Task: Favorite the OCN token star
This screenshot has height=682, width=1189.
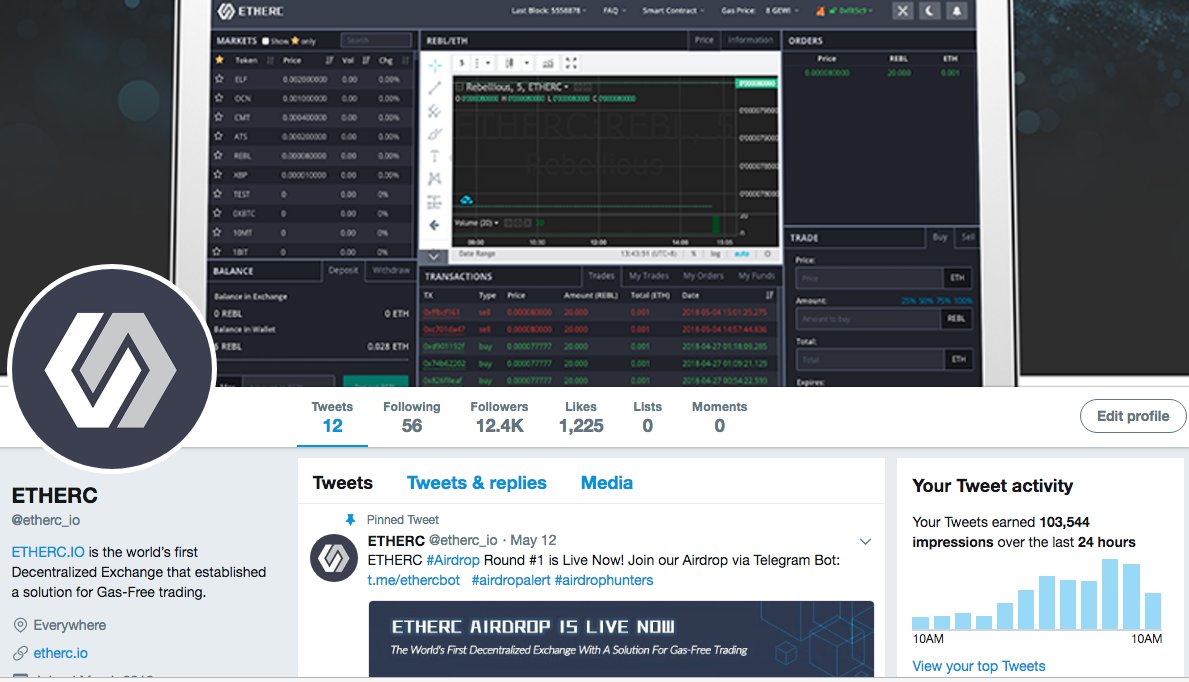Action: tap(219, 98)
